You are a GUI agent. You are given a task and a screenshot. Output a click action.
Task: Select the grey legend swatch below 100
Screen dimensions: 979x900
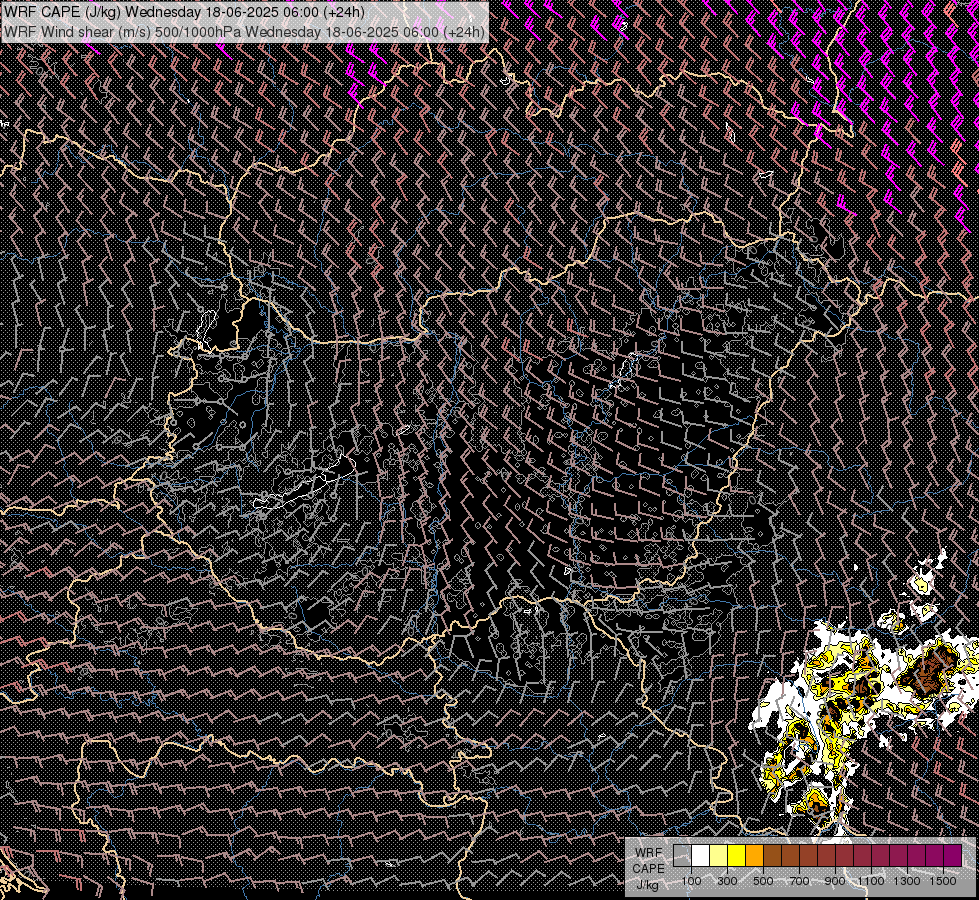coord(682,856)
